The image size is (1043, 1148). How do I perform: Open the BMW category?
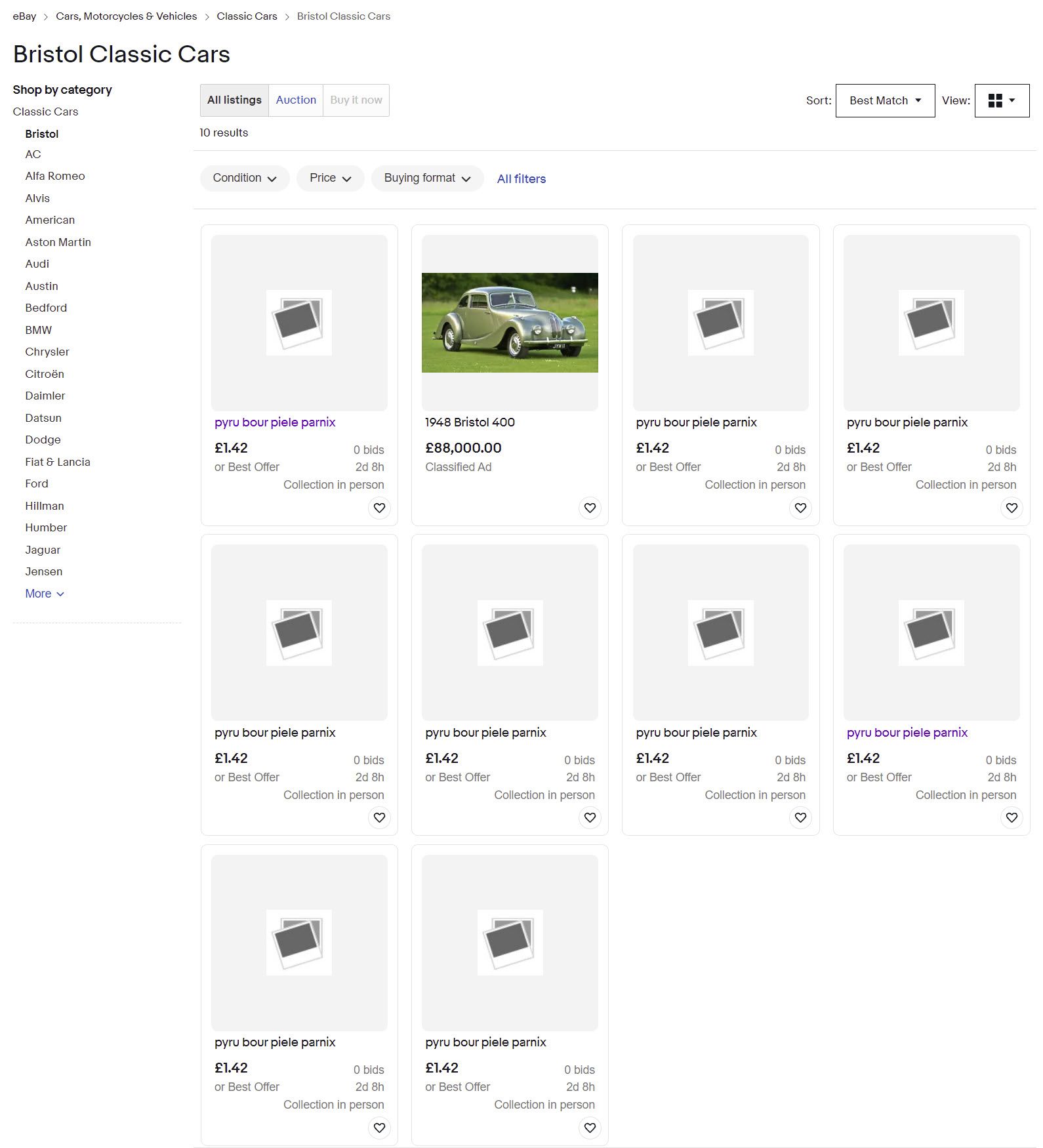click(x=38, y=330)
